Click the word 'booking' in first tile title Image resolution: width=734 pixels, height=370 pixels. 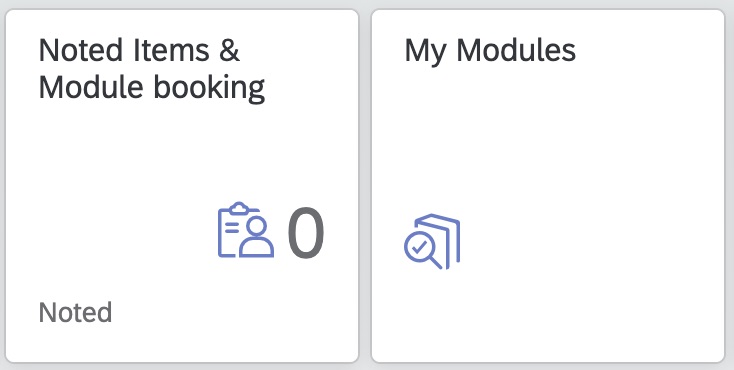(x=209, y=88)
